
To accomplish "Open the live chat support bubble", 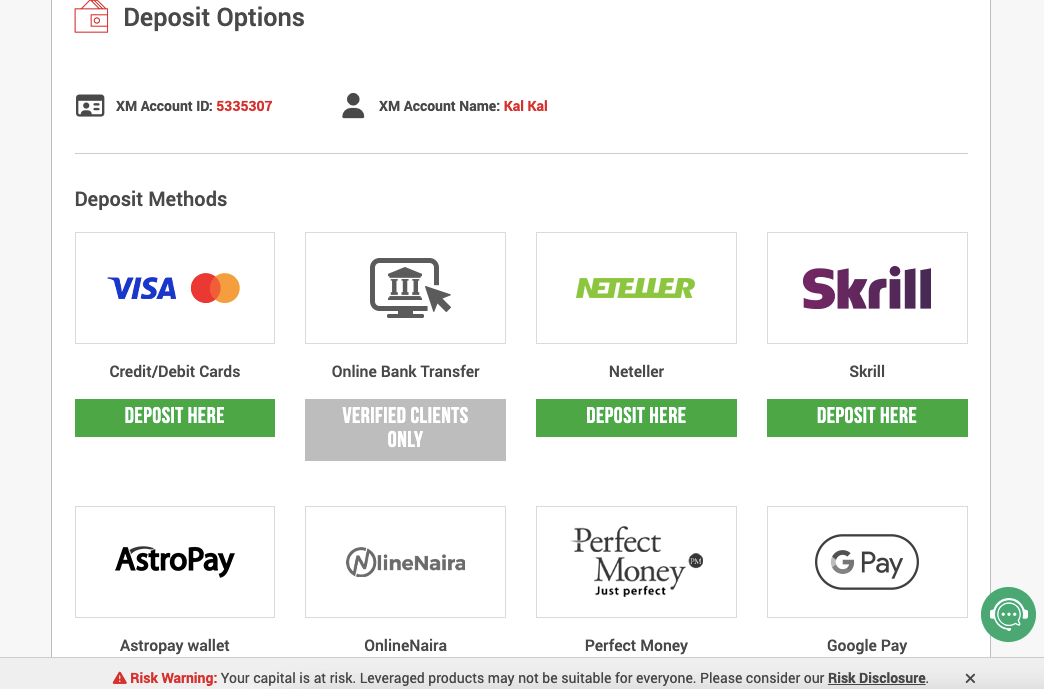I will (1007, 614).
